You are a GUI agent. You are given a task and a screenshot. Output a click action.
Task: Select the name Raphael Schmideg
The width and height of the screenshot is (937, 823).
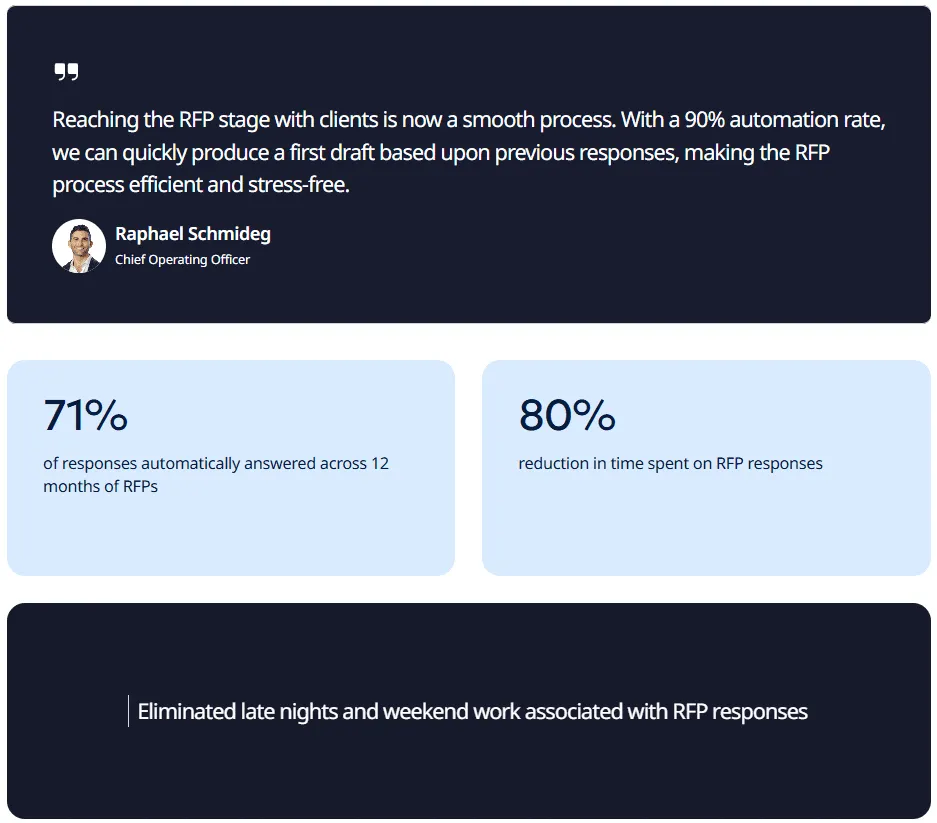pyautogui.click(x=193, y=234)
